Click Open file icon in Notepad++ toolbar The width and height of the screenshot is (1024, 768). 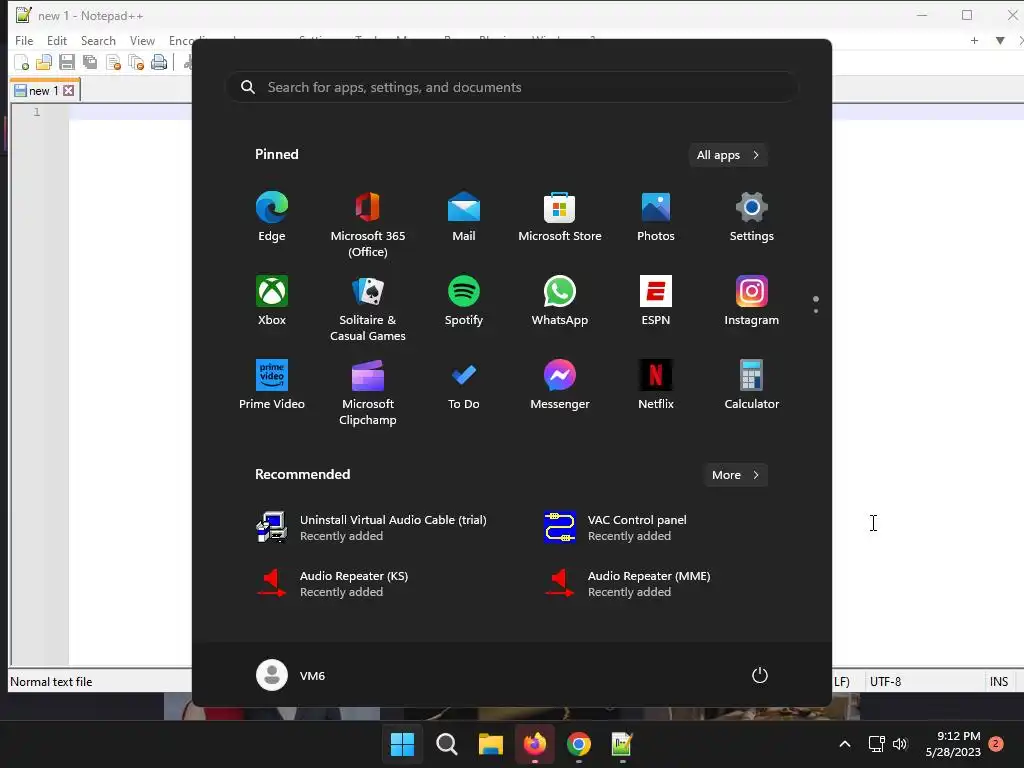click(x=44, y=62)
